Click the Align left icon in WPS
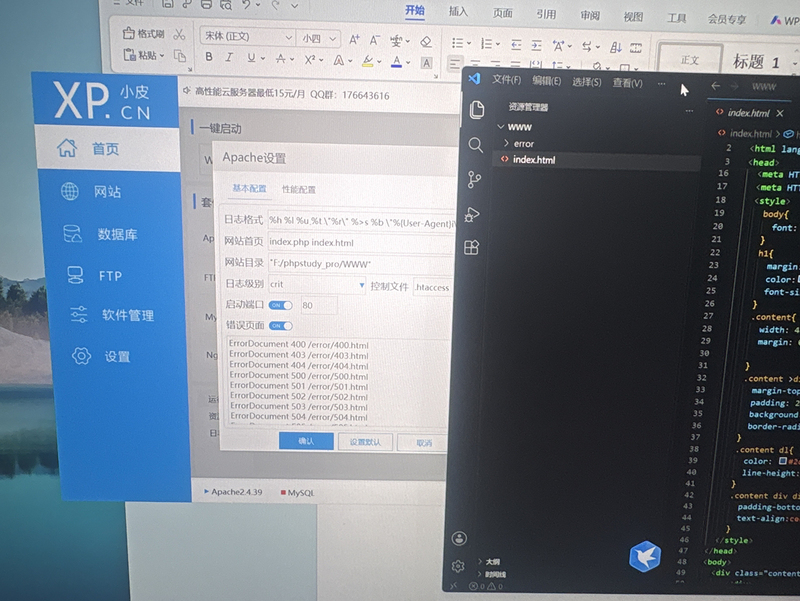This screenshot has height=601, width=800. (x=454, y=64)
